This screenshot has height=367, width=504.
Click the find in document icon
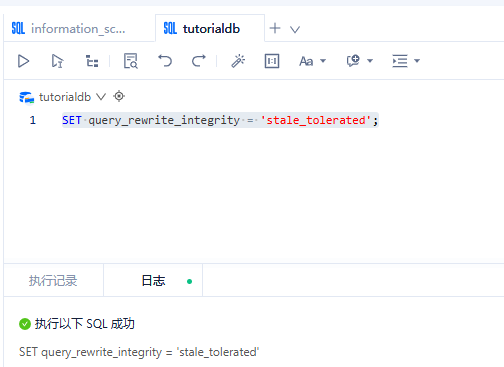[x=131, y=61]
